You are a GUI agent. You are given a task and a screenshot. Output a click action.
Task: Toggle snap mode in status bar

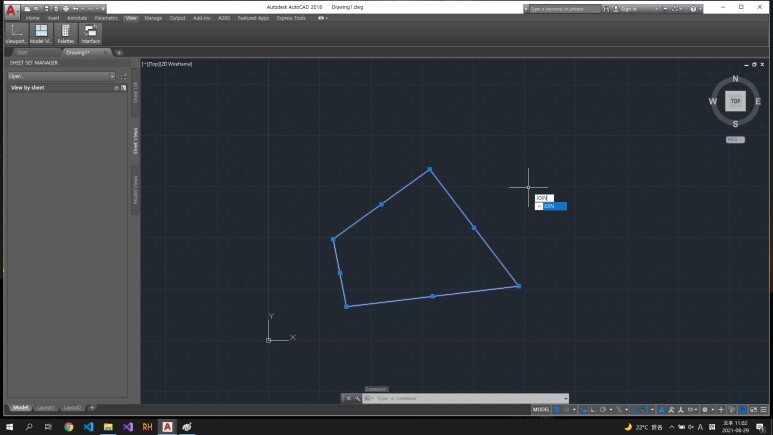click(565, 410)
